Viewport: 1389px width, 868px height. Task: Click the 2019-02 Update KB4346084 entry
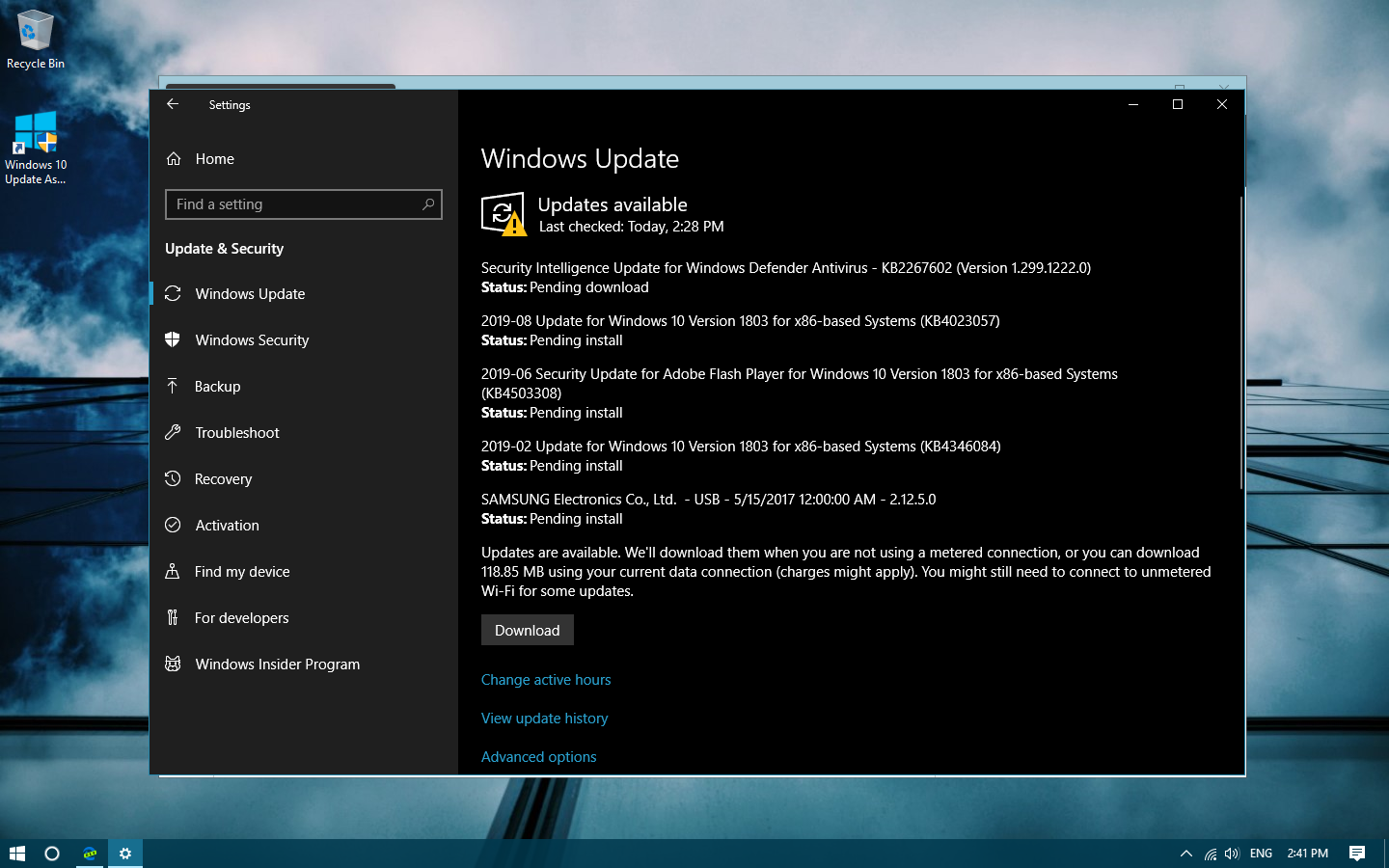[741, 456]
